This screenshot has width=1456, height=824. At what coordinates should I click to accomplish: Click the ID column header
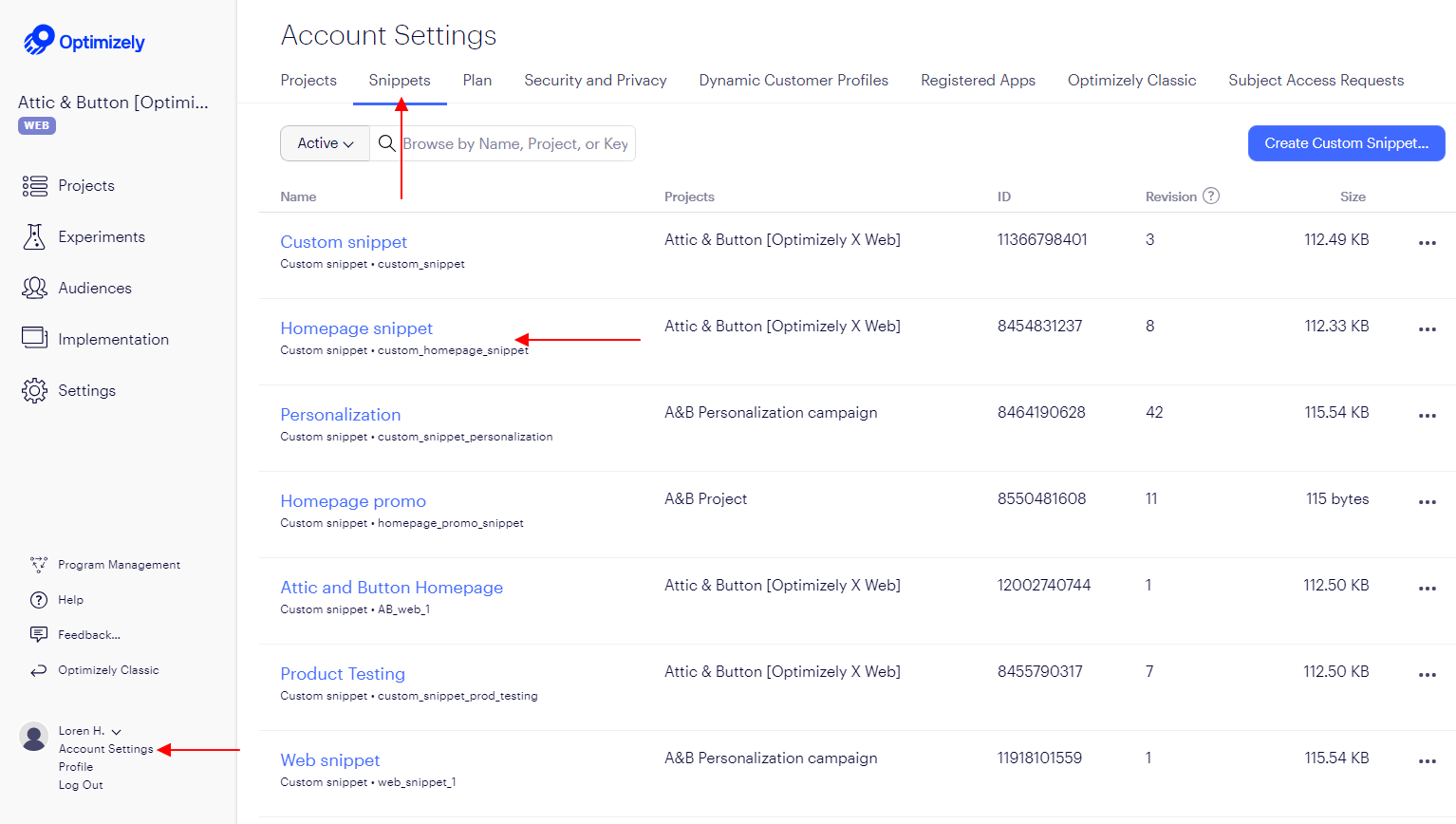[1003, 197]
